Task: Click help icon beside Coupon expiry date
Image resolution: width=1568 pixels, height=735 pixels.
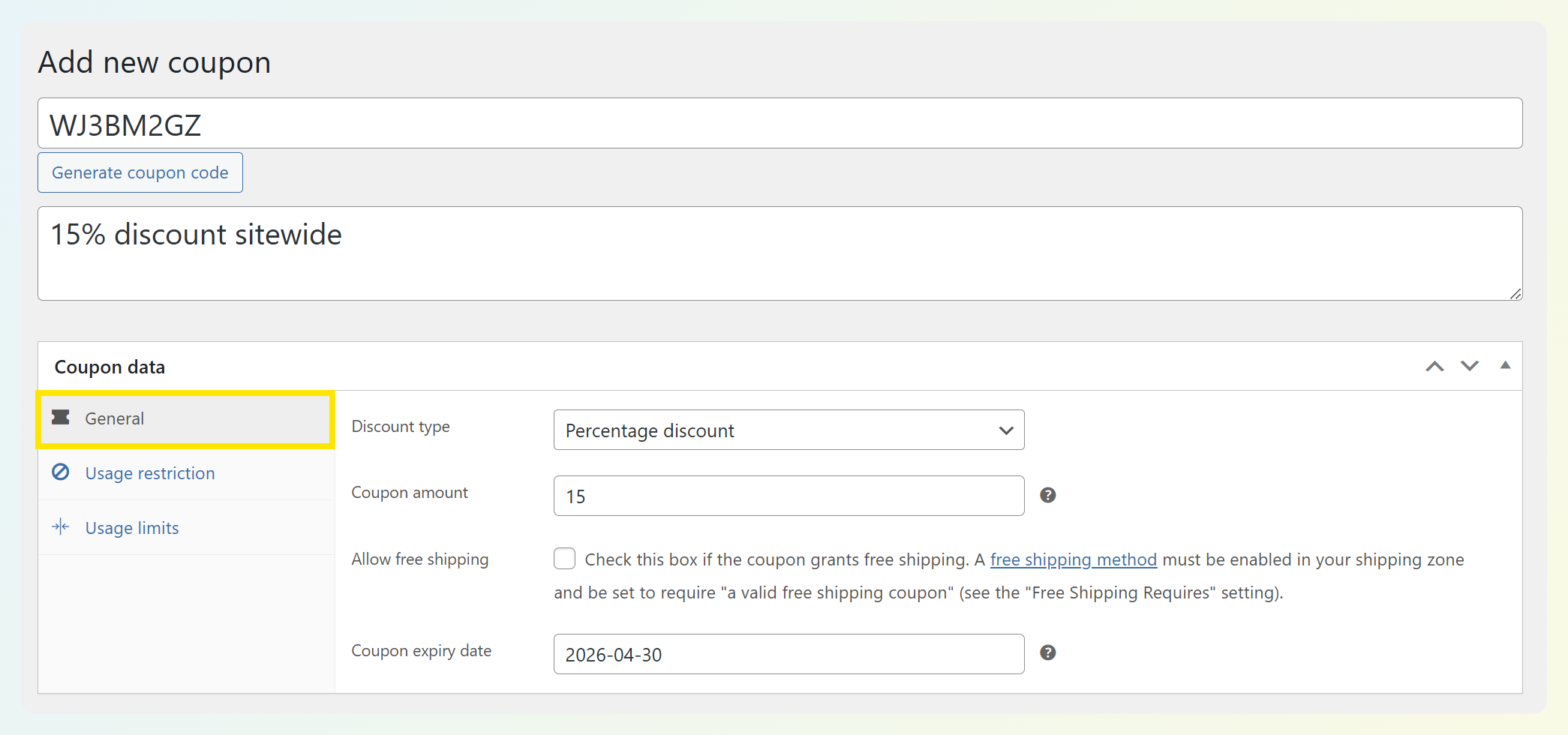Action: click(1048, 652)
